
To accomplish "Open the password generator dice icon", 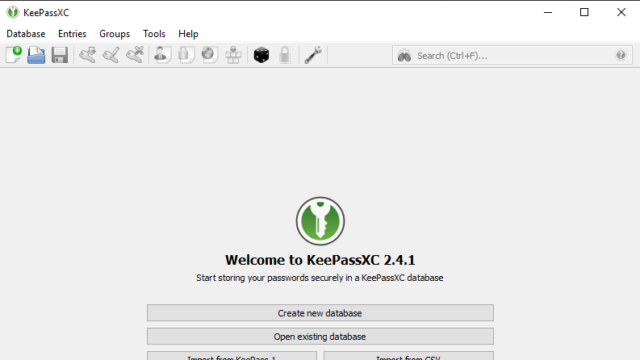I will coord(261,55).
